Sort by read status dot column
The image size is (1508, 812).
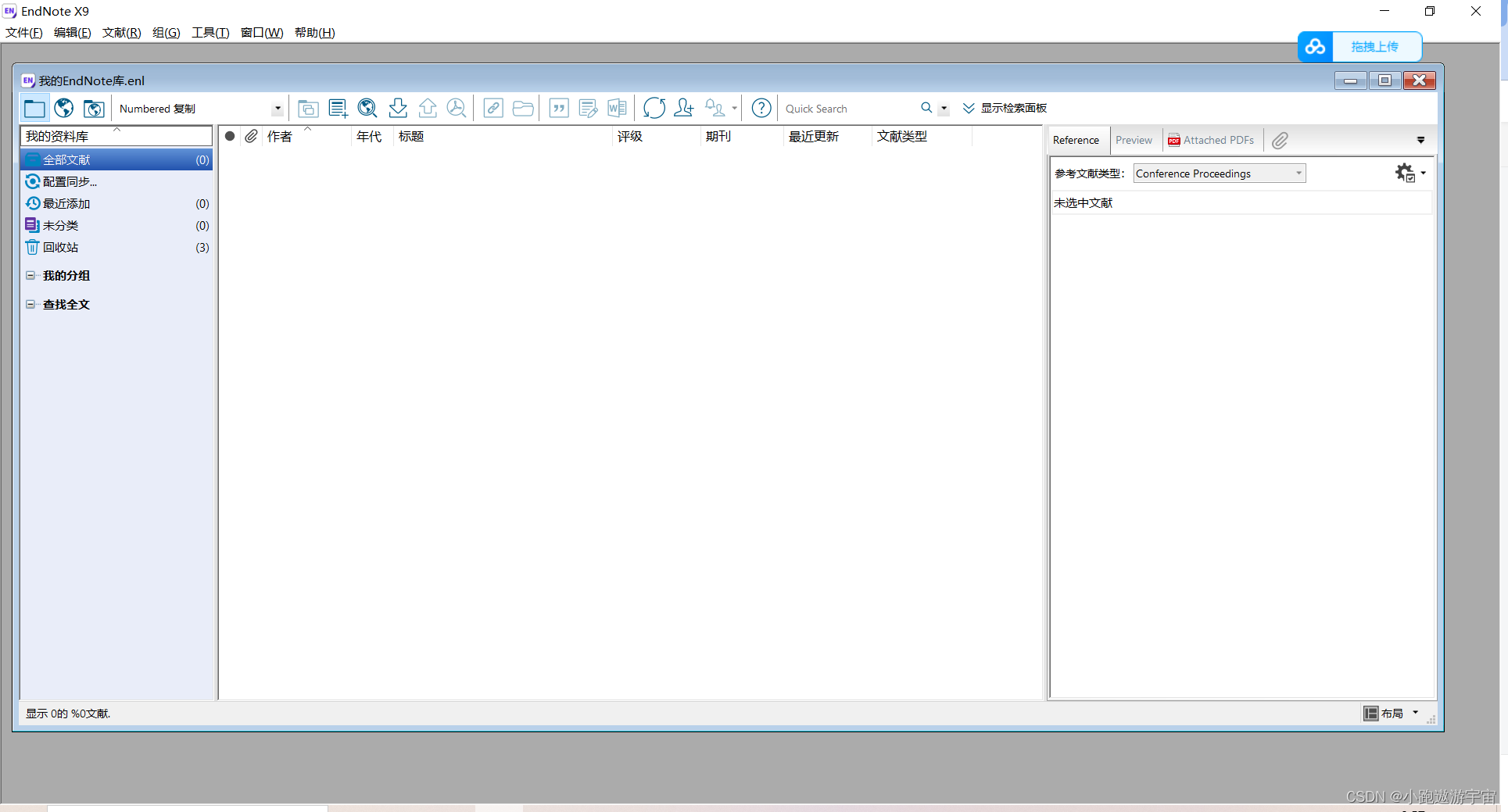point(230,136)
